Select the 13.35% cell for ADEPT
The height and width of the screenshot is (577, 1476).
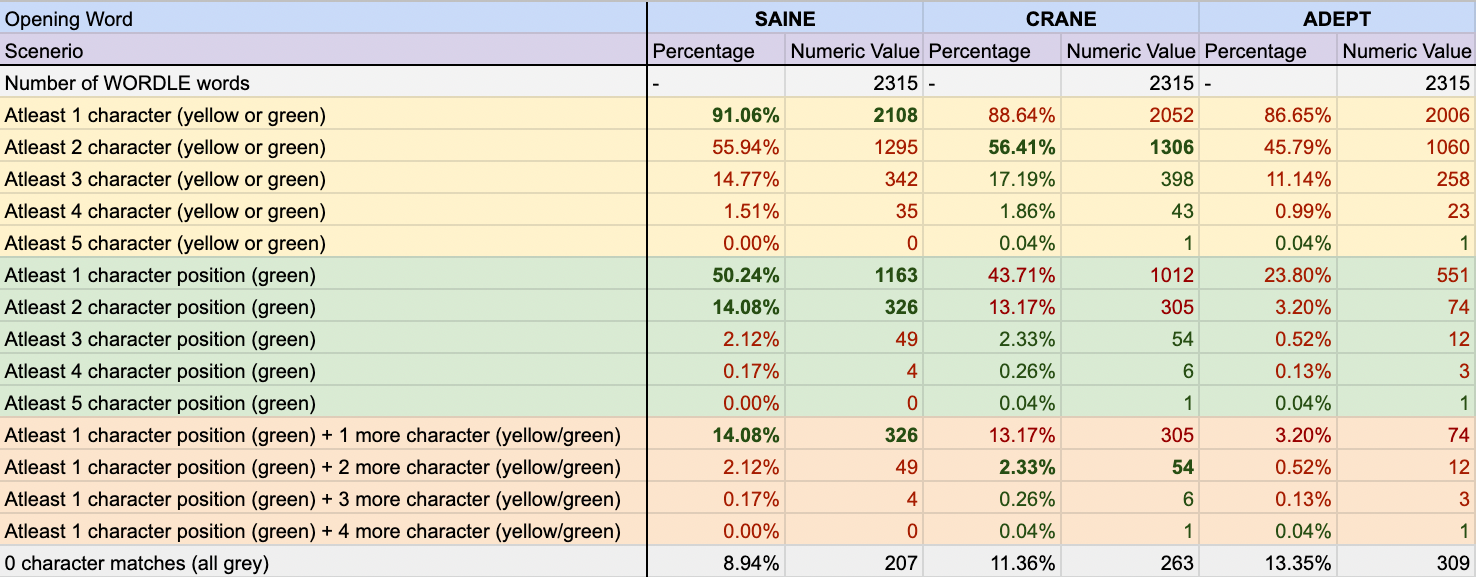coord(1299,563)
